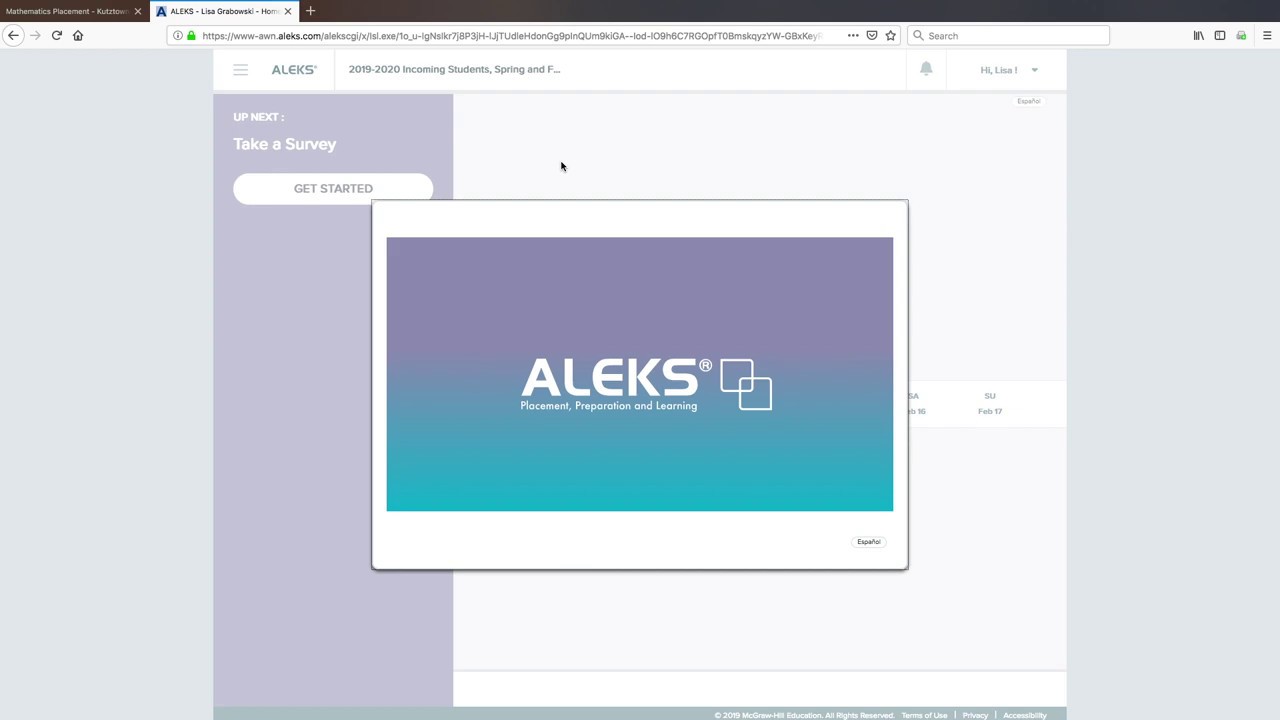Click the URL address field
The width and height of the screenshot is (1280, 720).
click(510, 35)
